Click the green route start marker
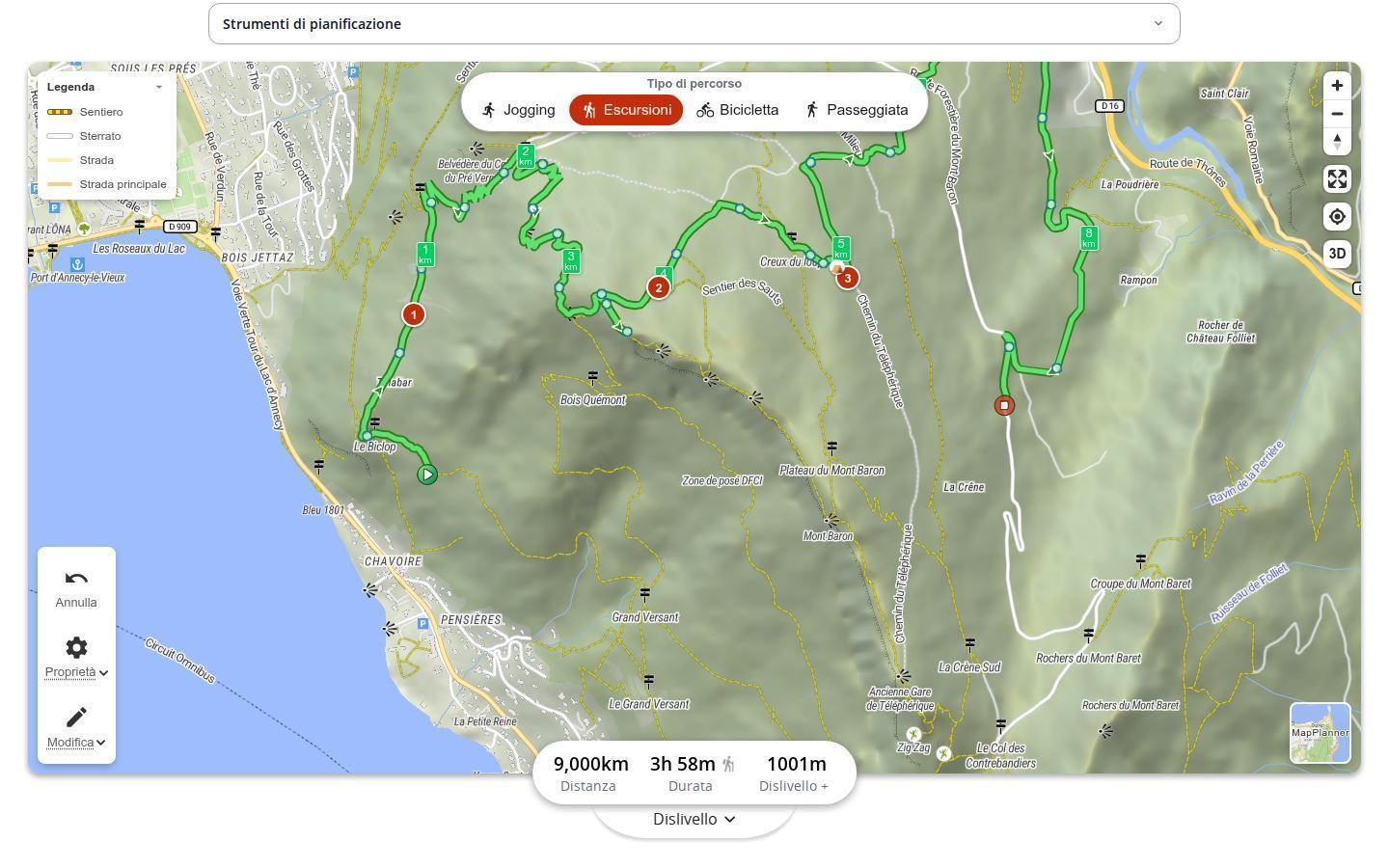1389x868 pixels. click(x=427, y=475)
